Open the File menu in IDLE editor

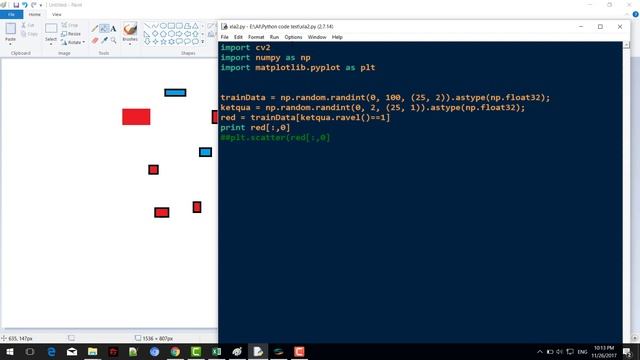pos(224,37)
